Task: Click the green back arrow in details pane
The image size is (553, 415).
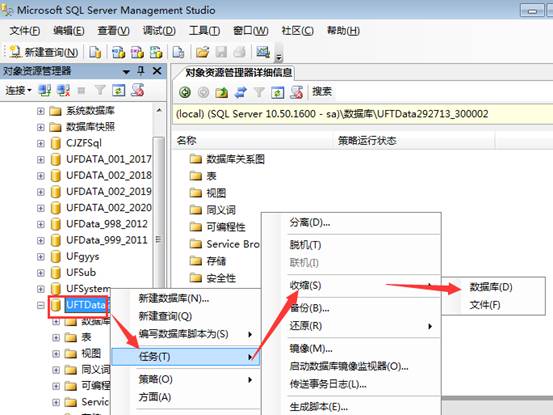Action: [185, 92]
